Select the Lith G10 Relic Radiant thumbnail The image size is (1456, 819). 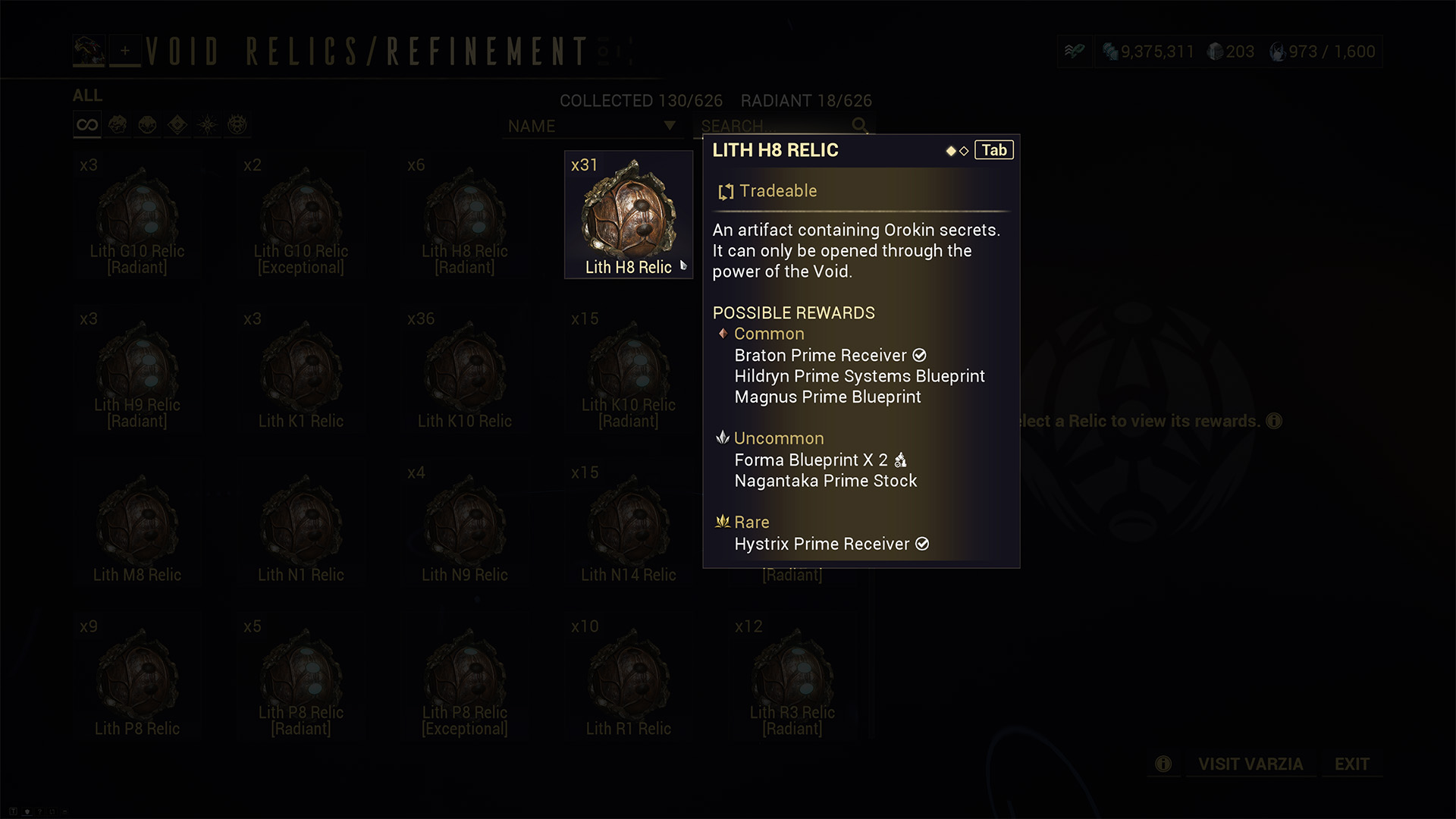(137, 215)
